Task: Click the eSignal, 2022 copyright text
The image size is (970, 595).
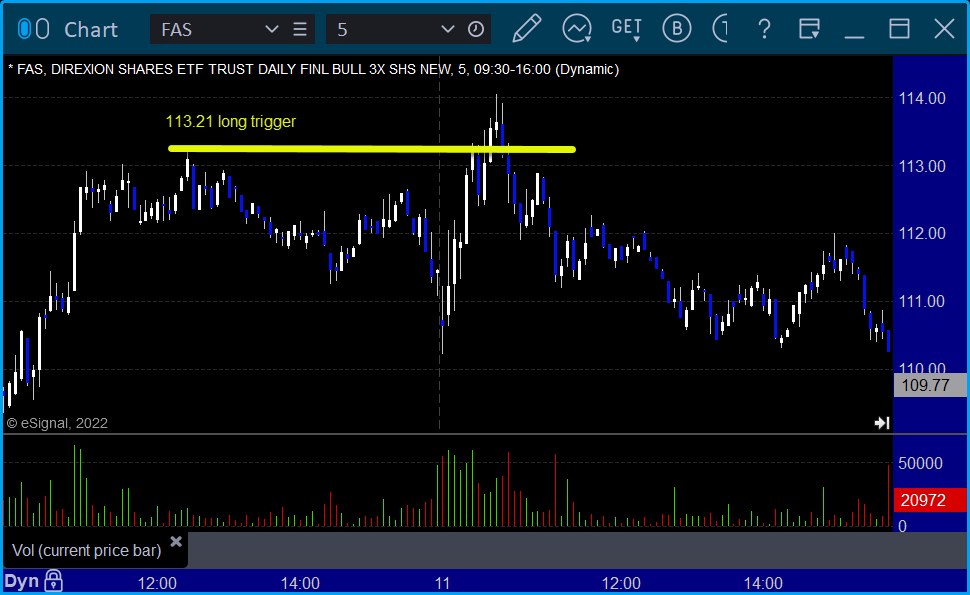Action: click(57, 423)
